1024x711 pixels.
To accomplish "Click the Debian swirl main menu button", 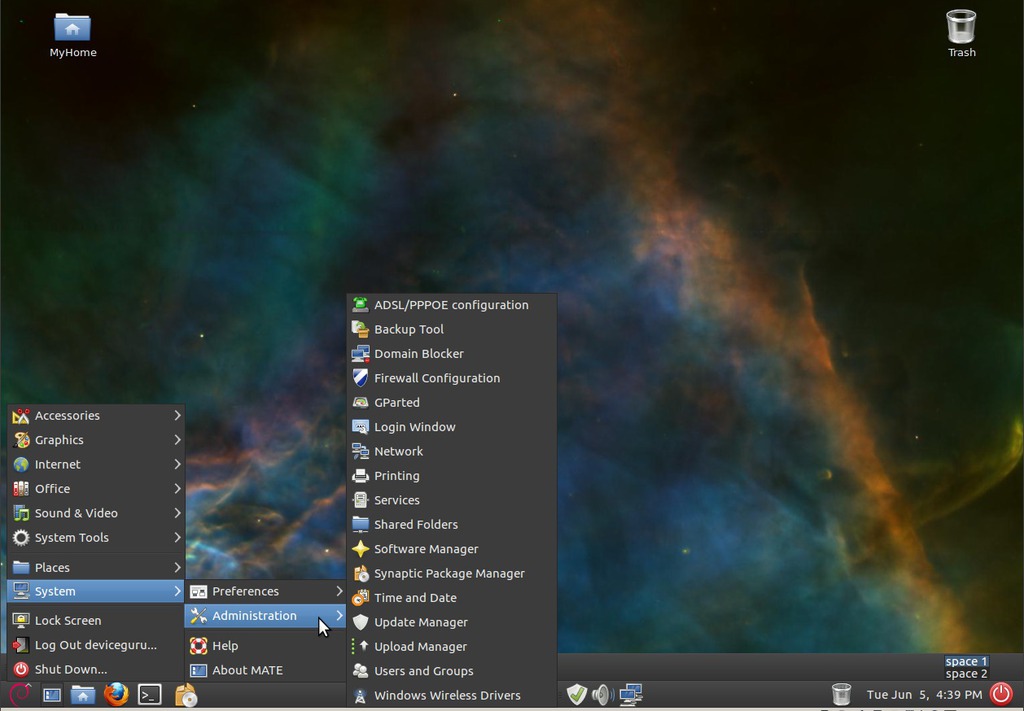I will 20,694.
